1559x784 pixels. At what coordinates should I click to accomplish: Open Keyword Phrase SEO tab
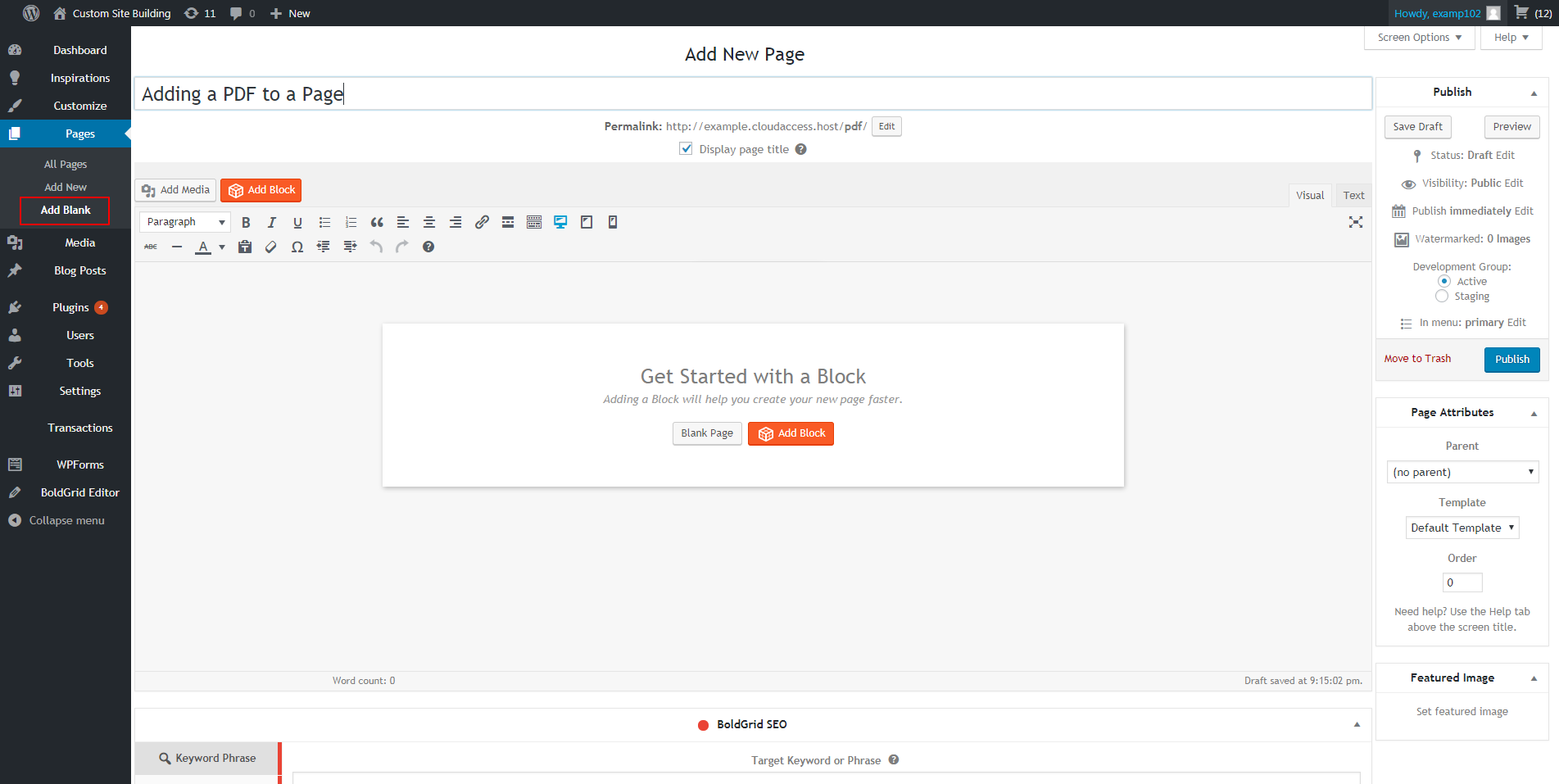pyautogui.click(x=208, y=759)
